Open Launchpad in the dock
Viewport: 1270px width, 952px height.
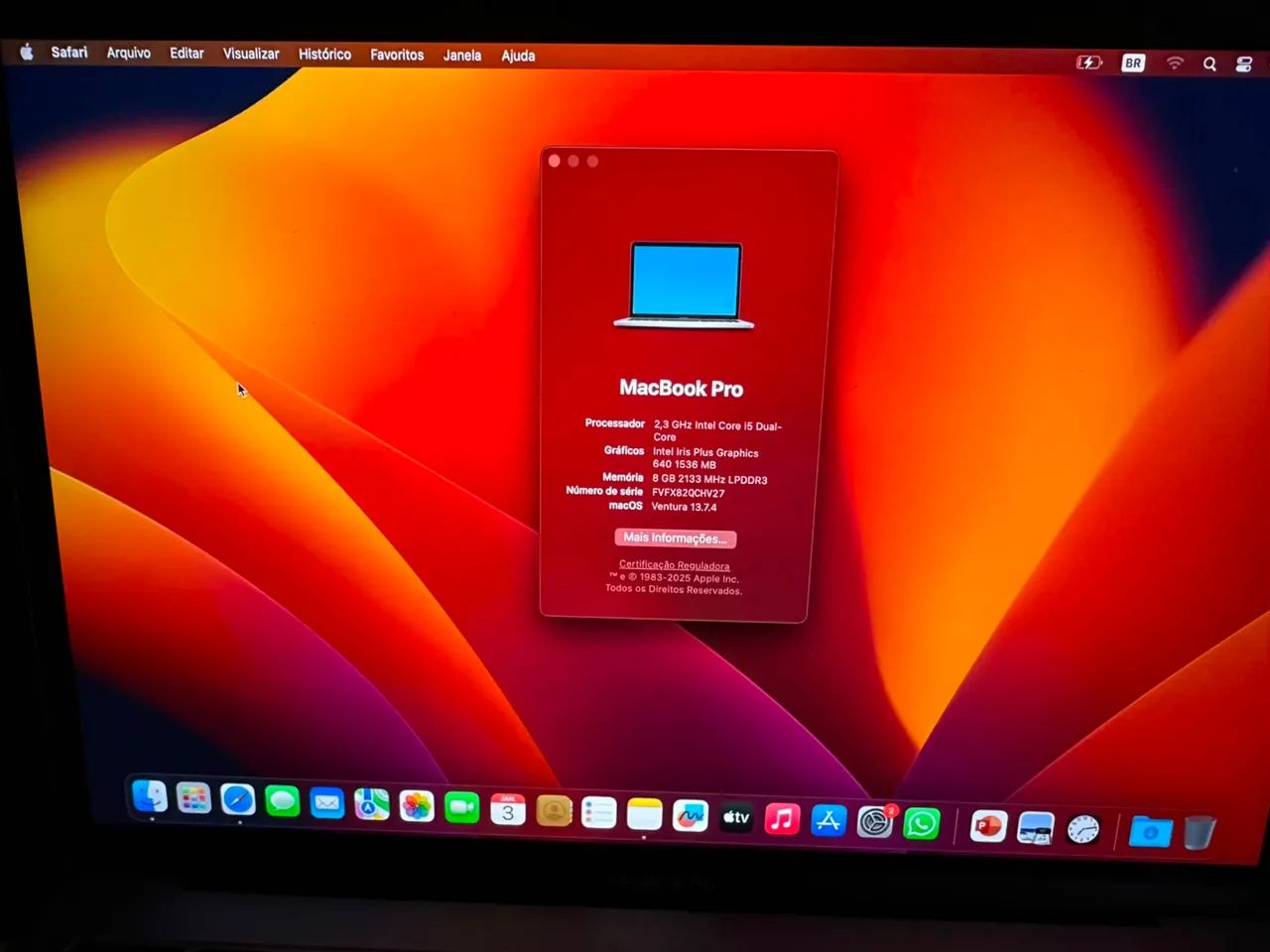[x=193, y=798]
